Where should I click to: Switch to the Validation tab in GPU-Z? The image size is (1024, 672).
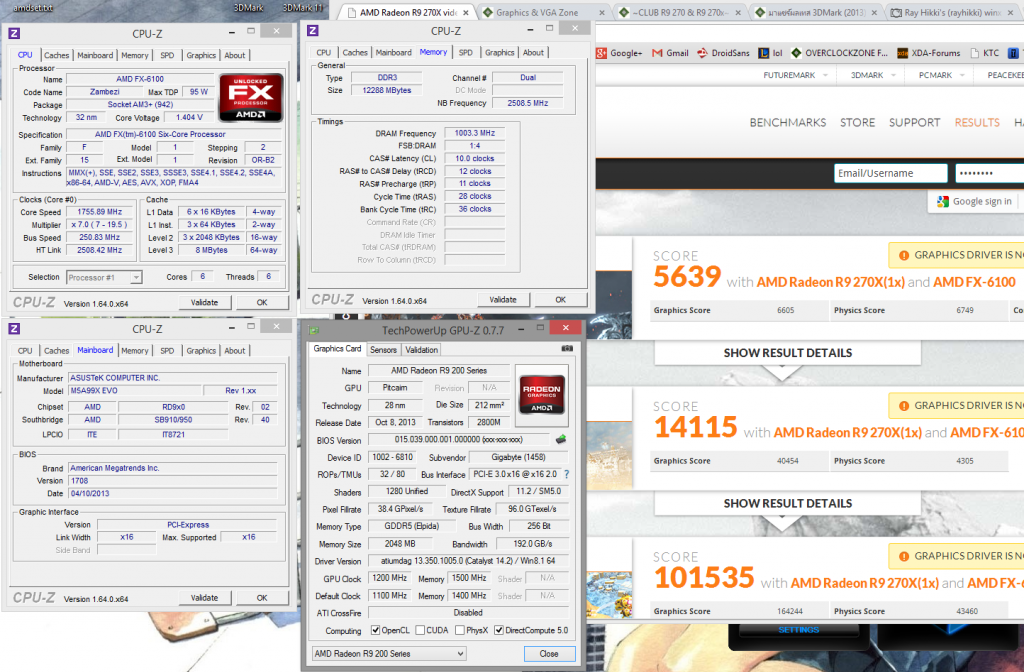tap(422, 350)
